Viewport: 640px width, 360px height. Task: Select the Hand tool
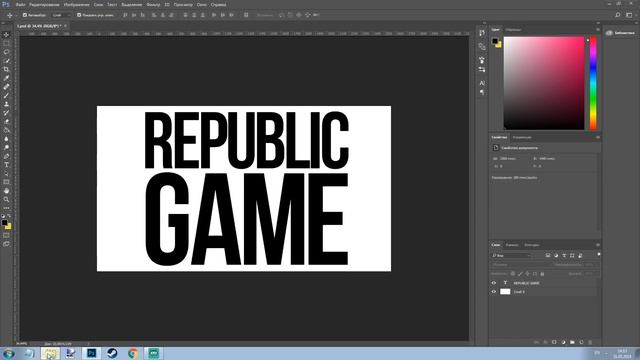click(6, 191)
